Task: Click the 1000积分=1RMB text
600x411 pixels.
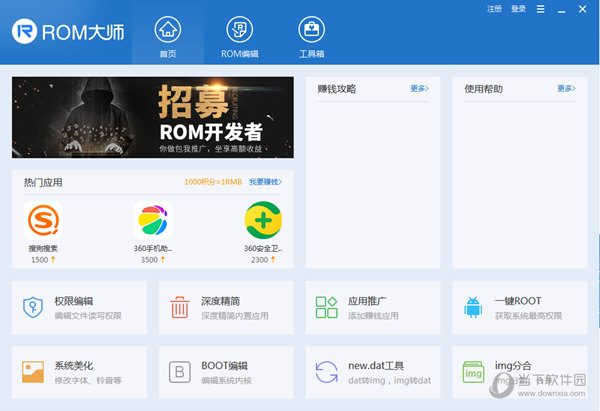Action: [213, 182]
